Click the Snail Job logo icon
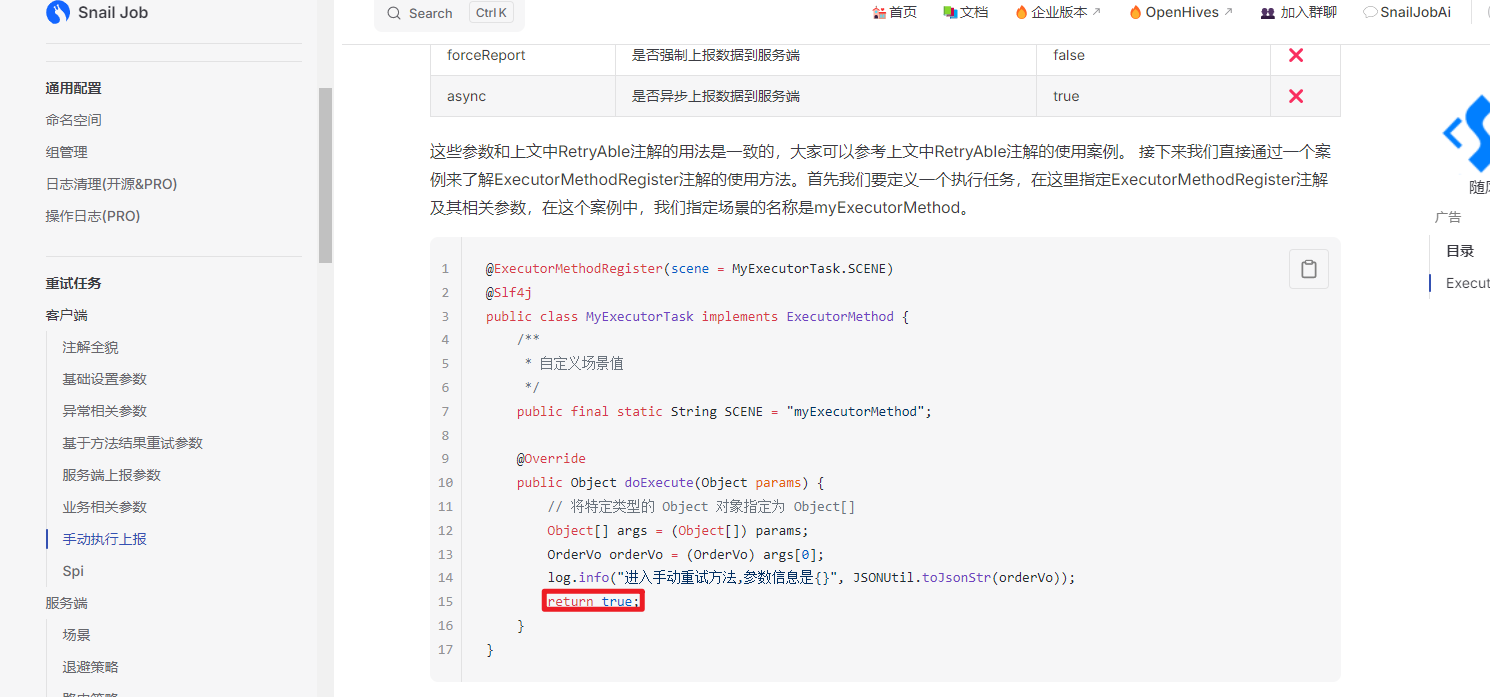1490x697 pixels. [59, 13]
